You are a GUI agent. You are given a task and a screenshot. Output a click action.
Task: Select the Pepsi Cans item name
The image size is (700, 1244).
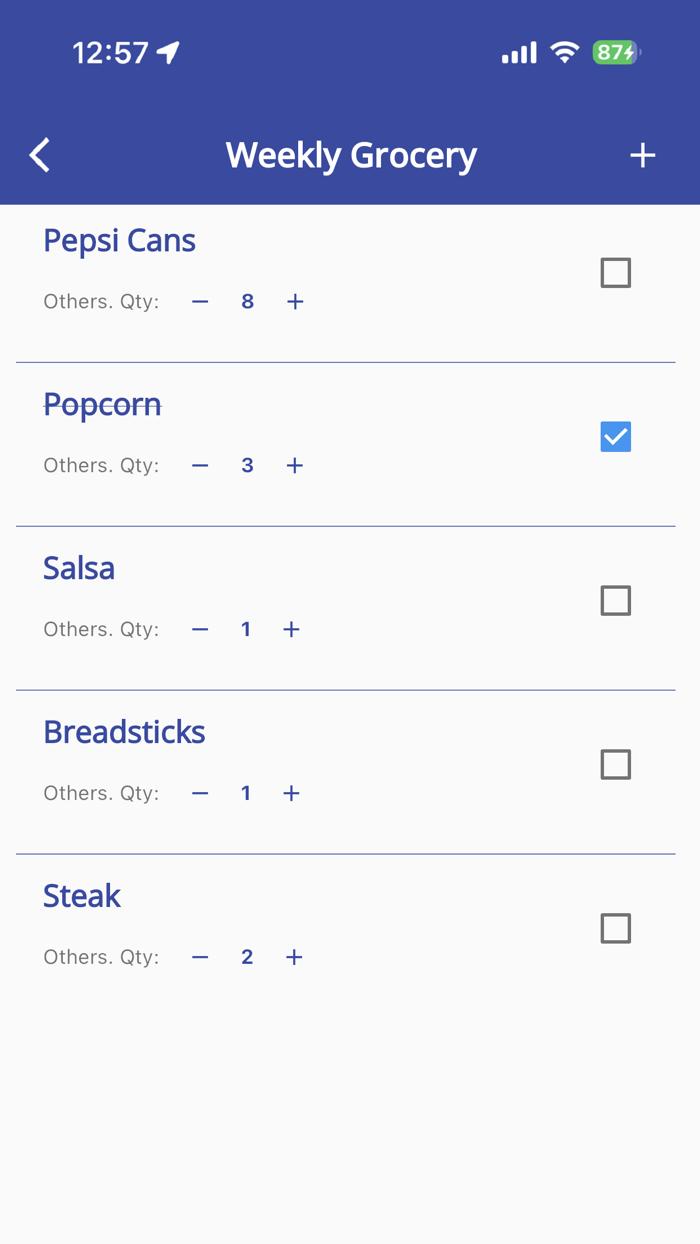[x=119, y=240]
